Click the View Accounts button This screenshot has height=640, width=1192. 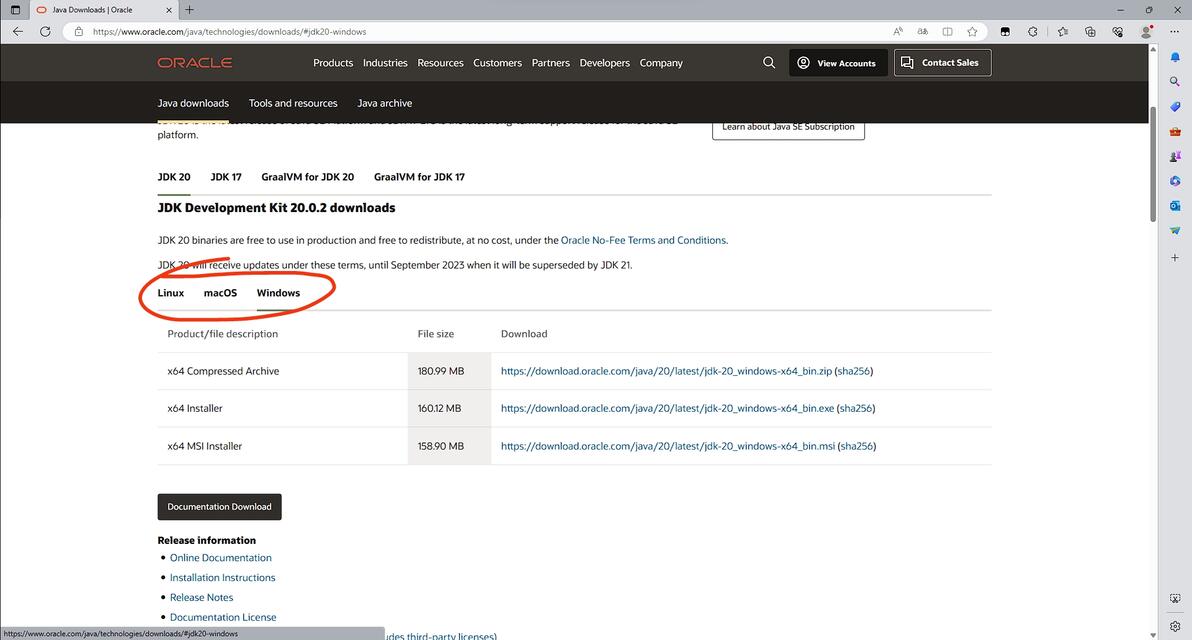point(838,63)
